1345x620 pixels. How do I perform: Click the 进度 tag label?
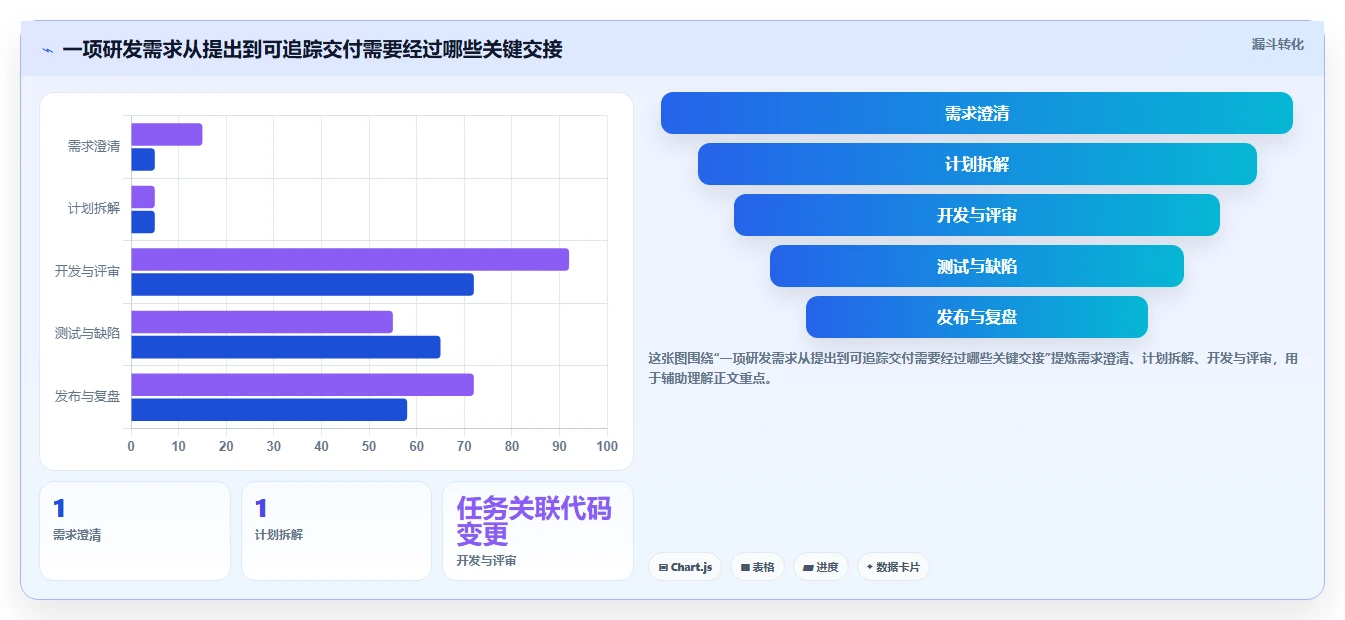(827, 567)
